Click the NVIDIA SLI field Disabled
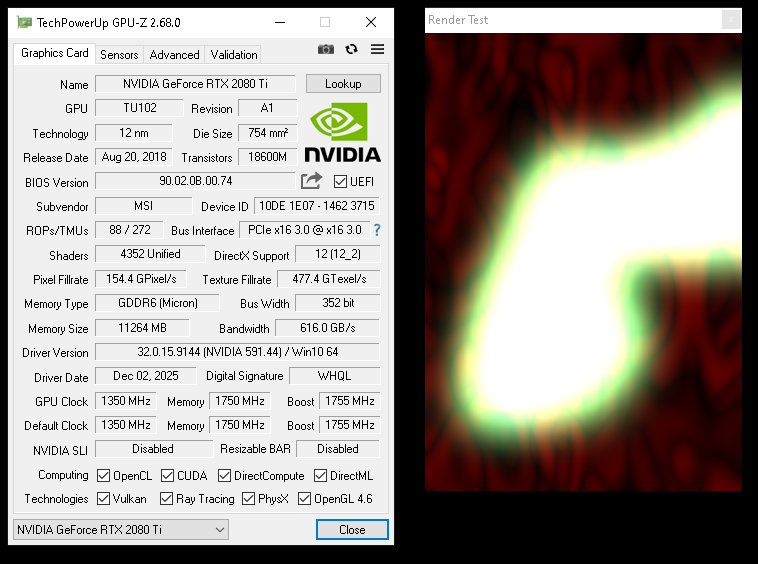Image resolution: width=758 pixels, height=564 pixels. [x=154, y=449]
